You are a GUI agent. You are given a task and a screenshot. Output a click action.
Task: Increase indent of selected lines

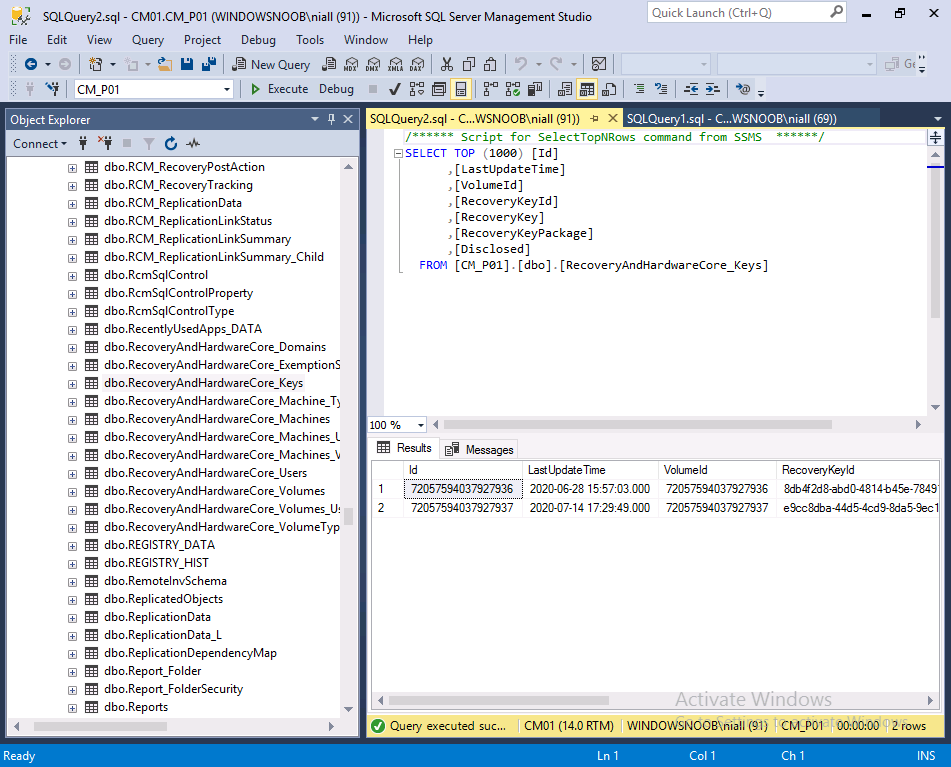[x=713, y=89]
